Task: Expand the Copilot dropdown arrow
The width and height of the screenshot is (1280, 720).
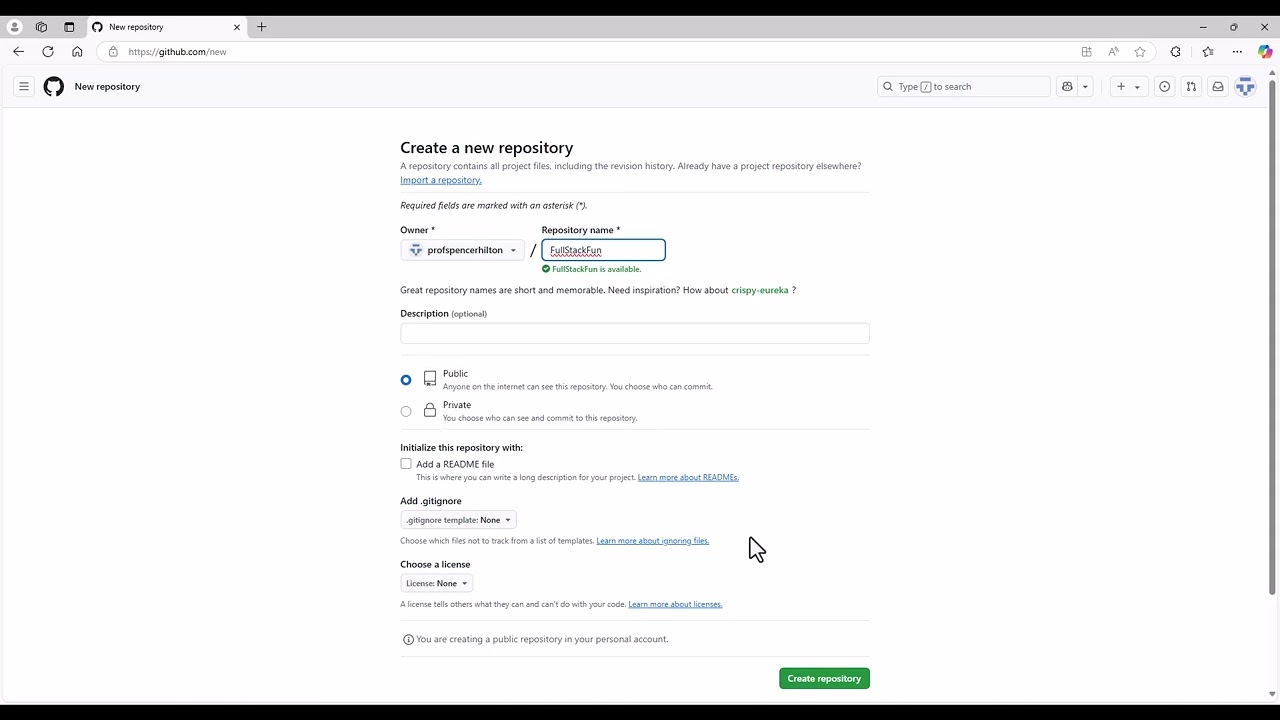Action: pyautogui.click(x=1085, y=87)
